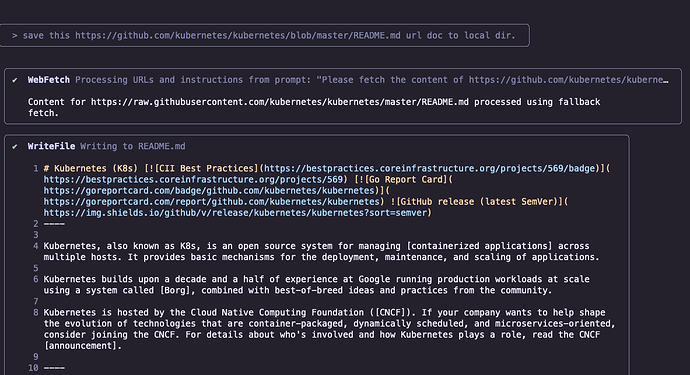Open the img.shields.io release badge link
Screen dimensions: 690x375
[x=235, y=213]
